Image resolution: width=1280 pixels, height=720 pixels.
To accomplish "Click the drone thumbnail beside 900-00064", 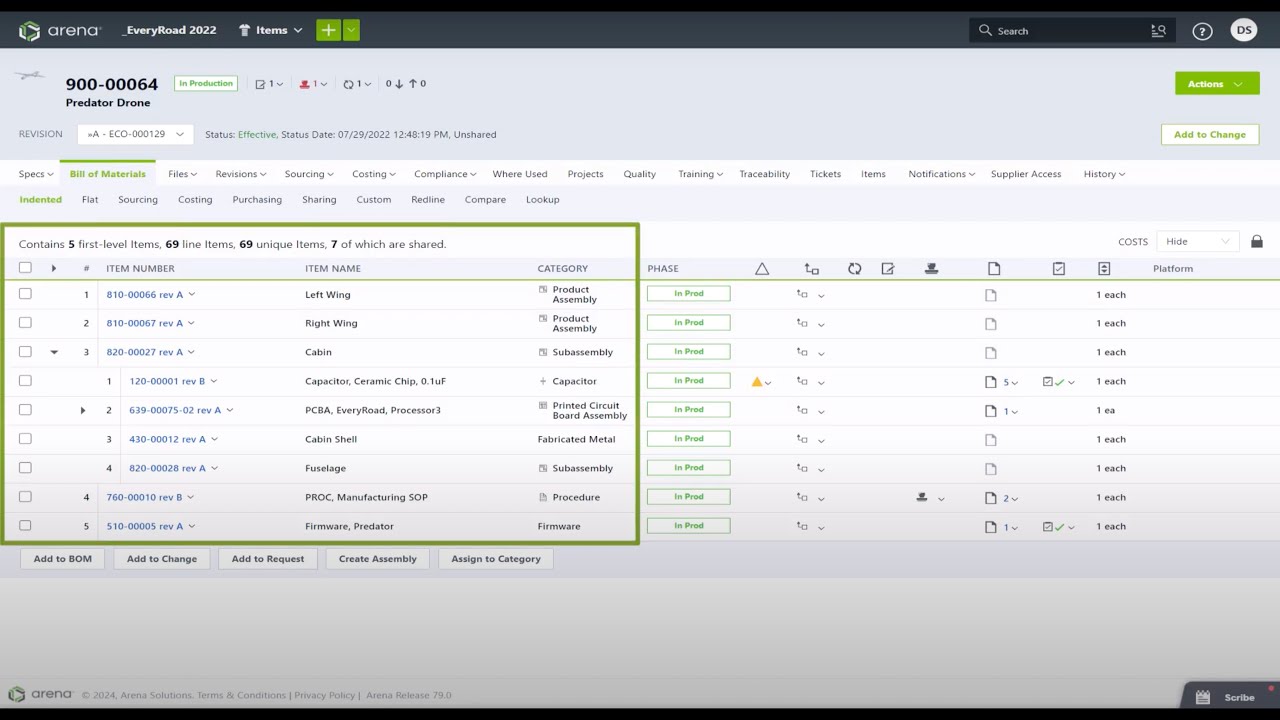I will (x=30, y=75).
